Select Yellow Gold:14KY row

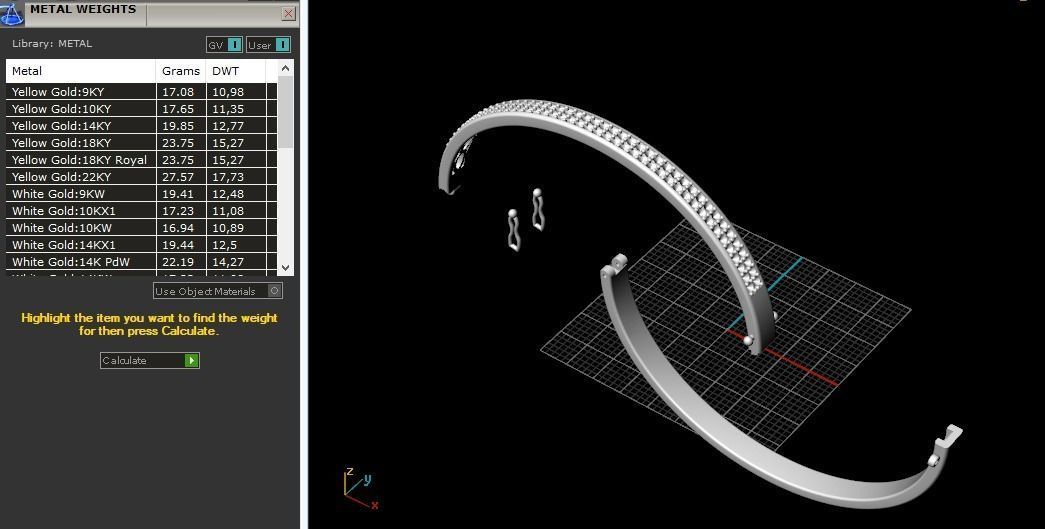point(141,126)
